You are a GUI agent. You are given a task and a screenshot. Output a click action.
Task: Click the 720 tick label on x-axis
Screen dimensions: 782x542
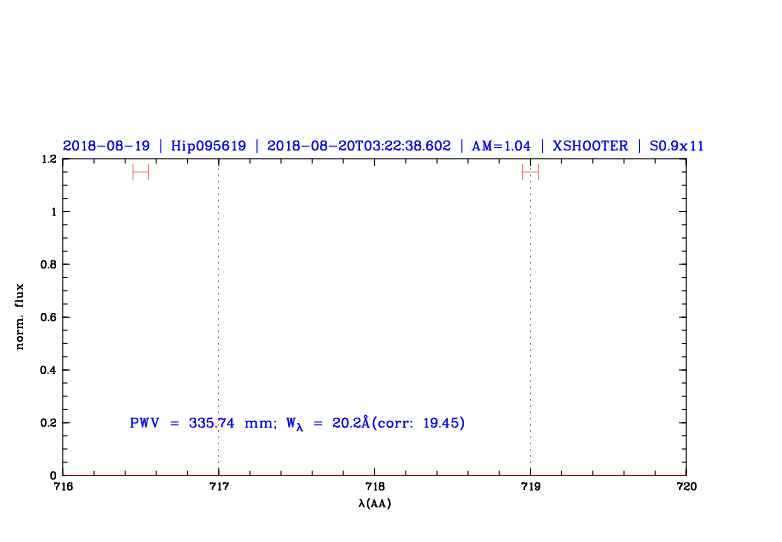[686, 487]
